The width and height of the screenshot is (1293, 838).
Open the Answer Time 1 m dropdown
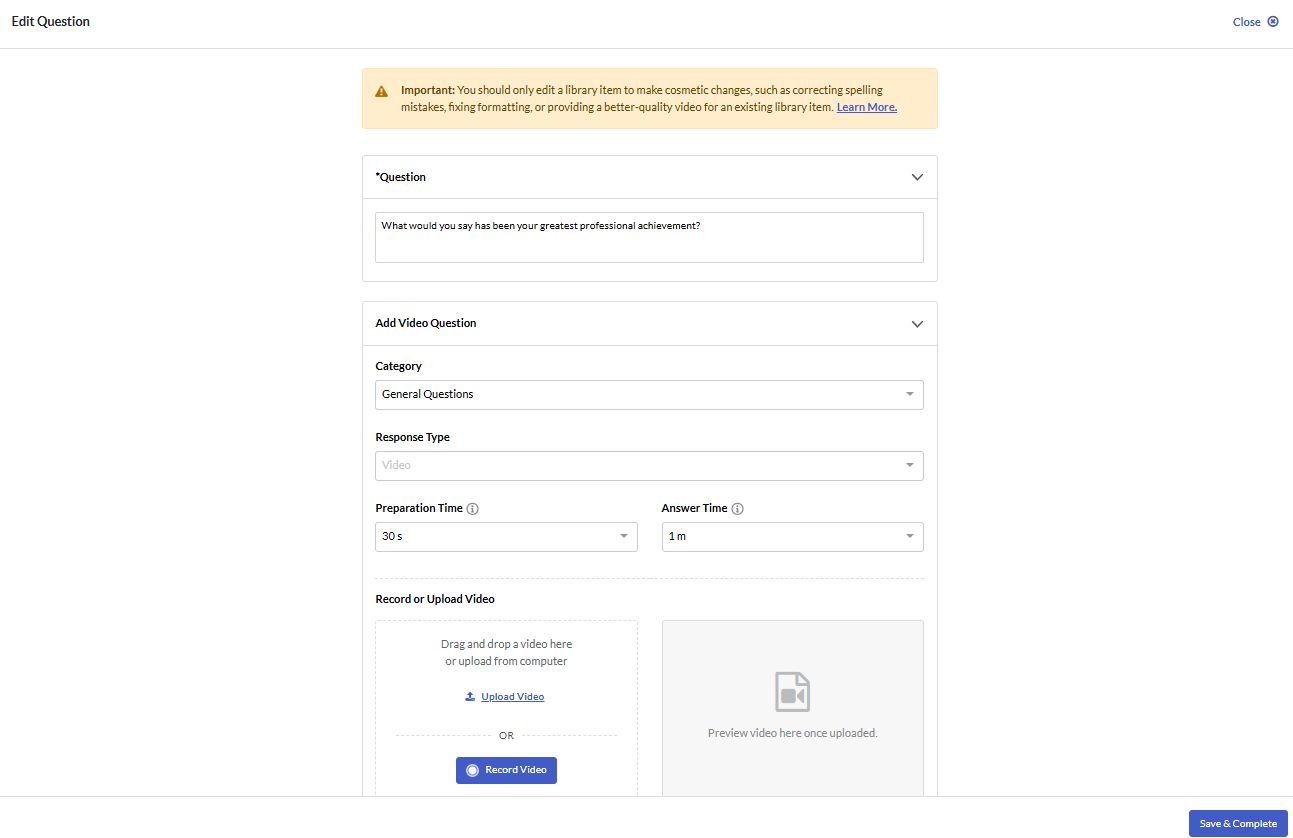792,537
